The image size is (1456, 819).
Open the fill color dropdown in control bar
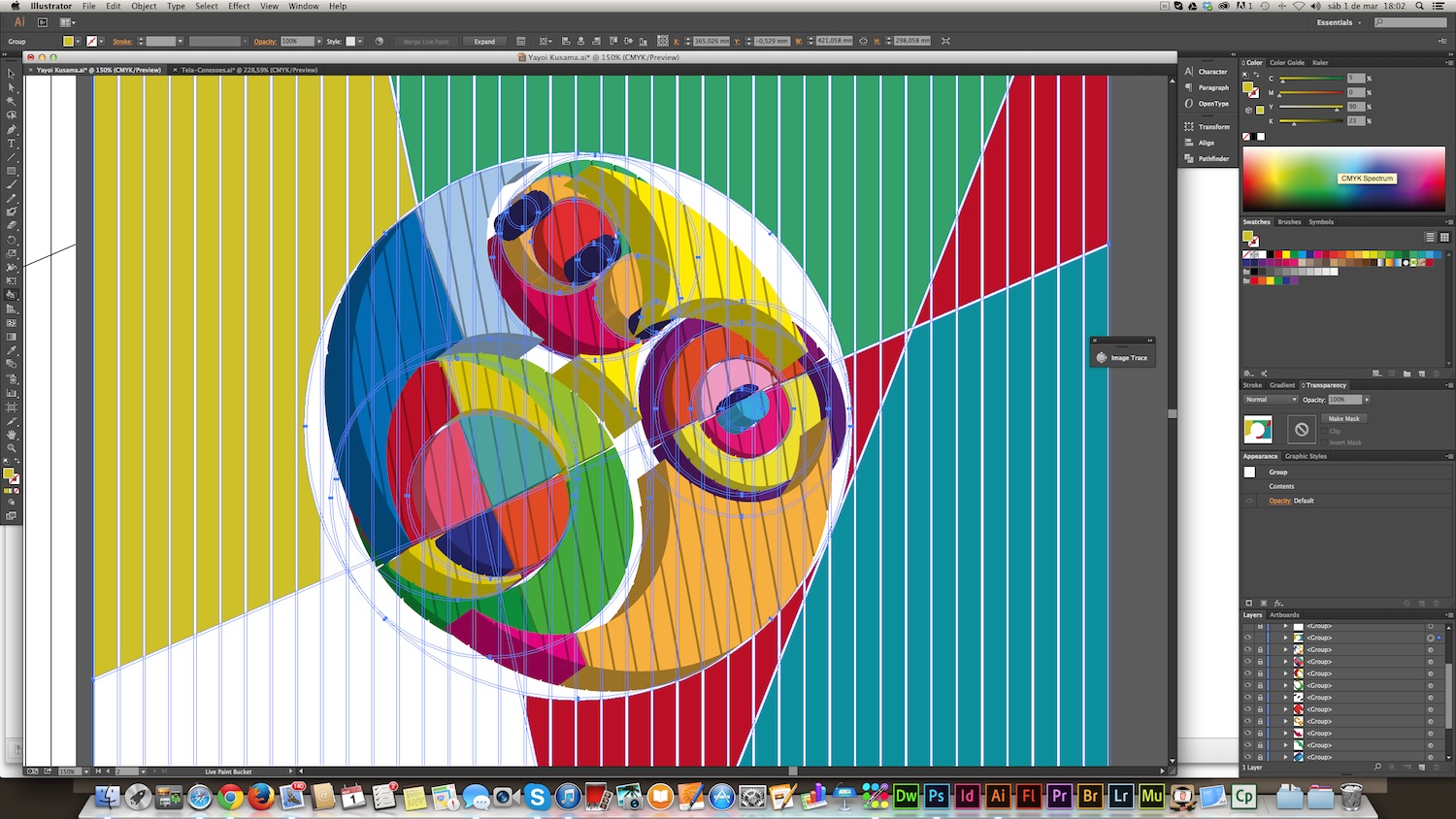point(79,42)
